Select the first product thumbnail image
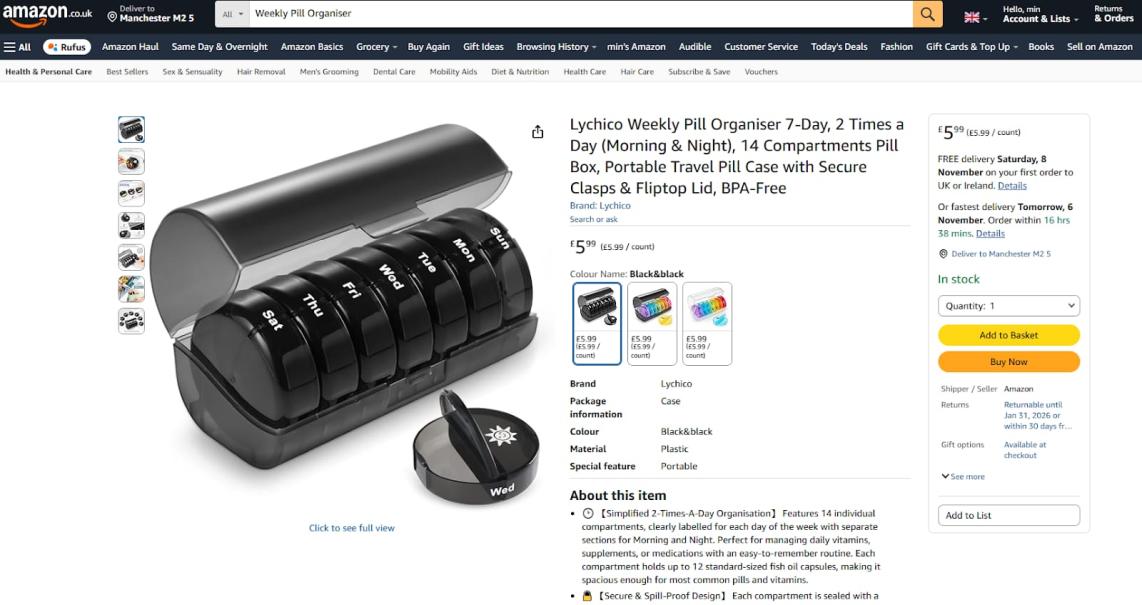Viewport: 1142px width, 605px height. [x=131, y=130]
